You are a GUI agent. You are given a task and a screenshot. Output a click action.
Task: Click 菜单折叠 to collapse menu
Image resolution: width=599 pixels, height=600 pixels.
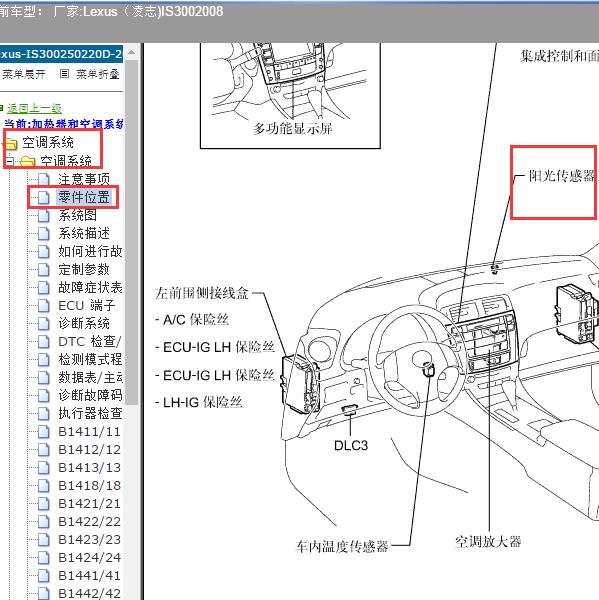(x=98, y=74)
